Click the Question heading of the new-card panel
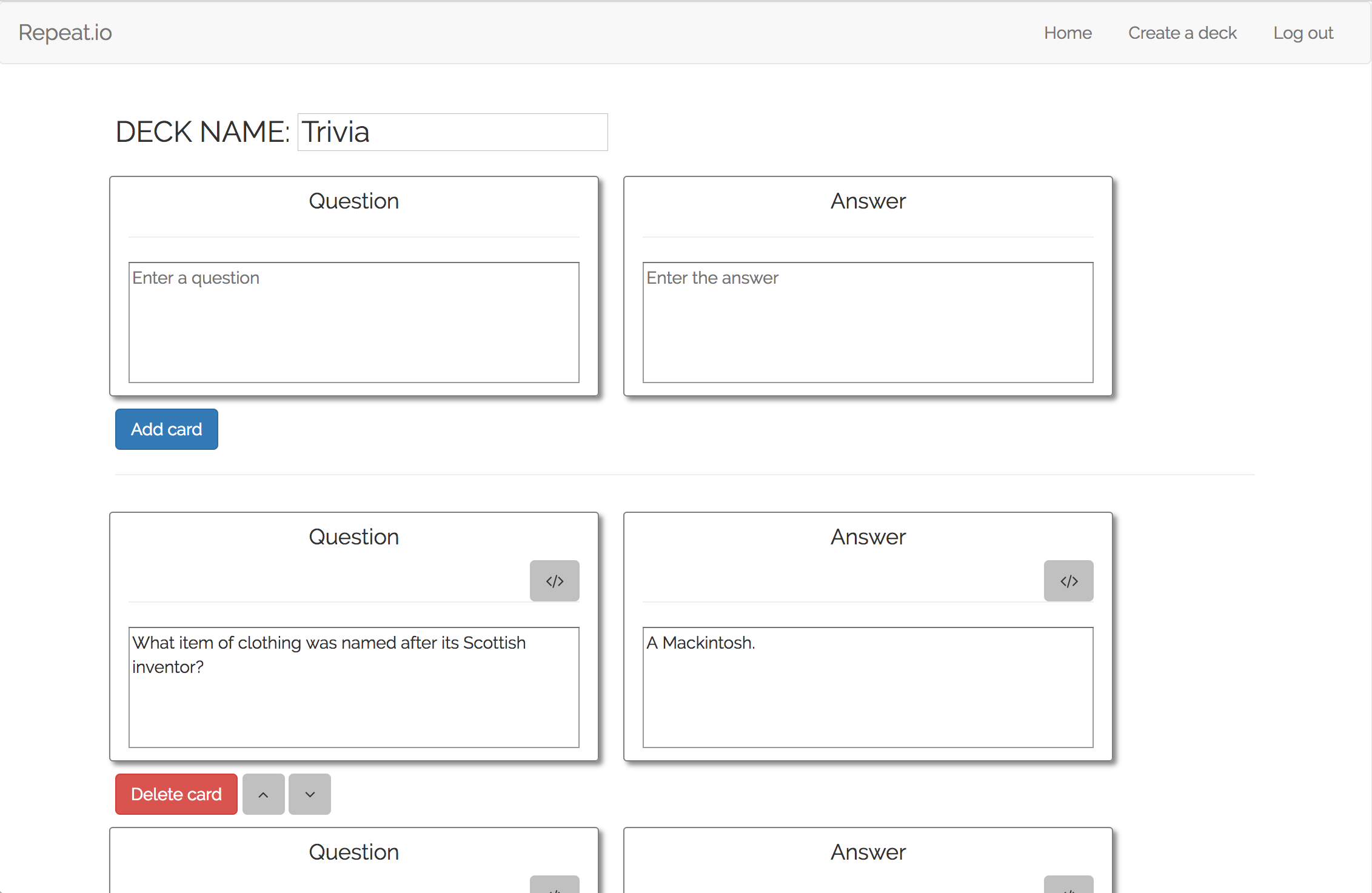Image resolution: width=1372 pixels, height=893 pixels. [x=353, y=201]
